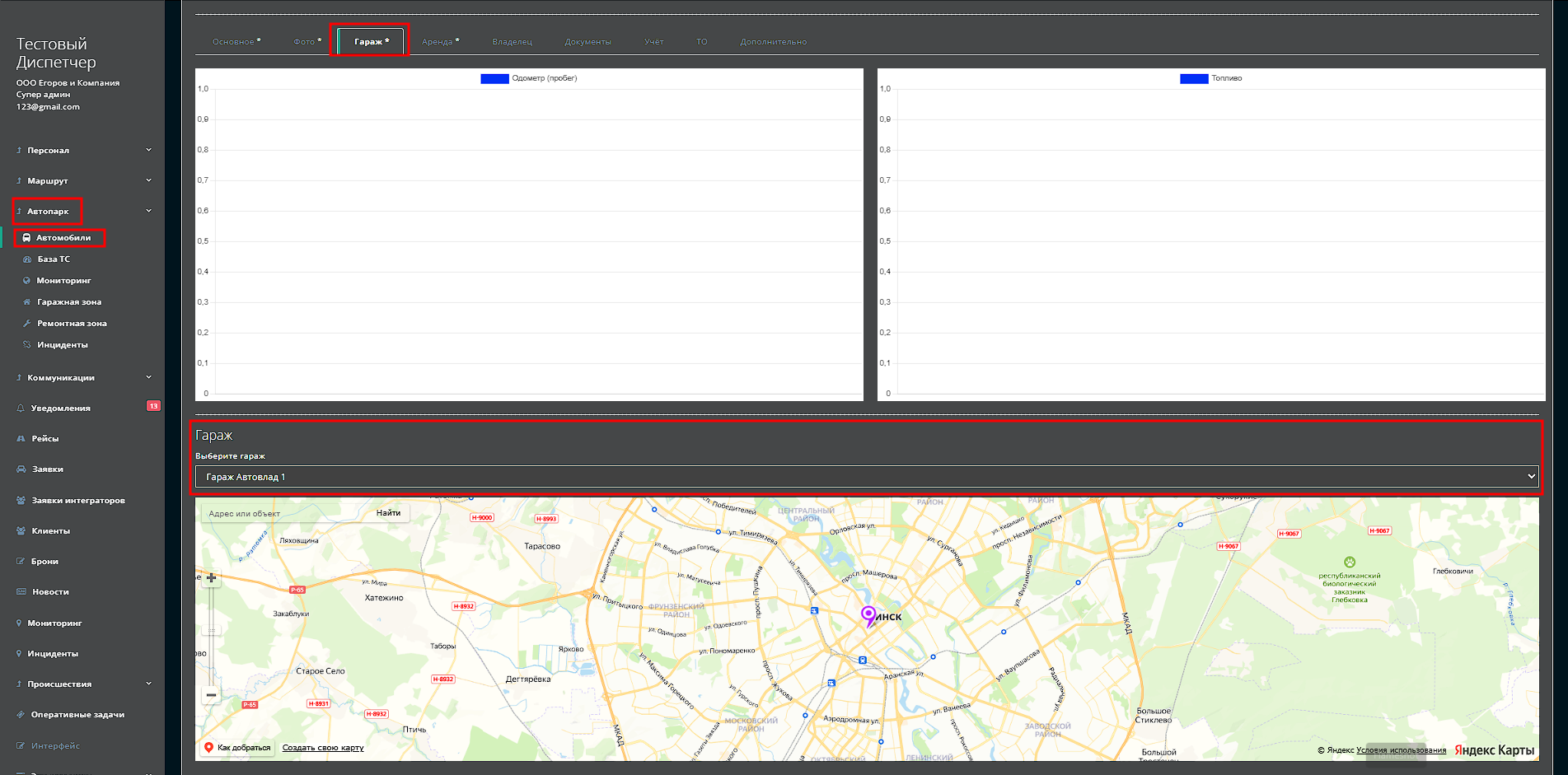
Task: Open Клиенты people icon
Action: coord(21,531)
